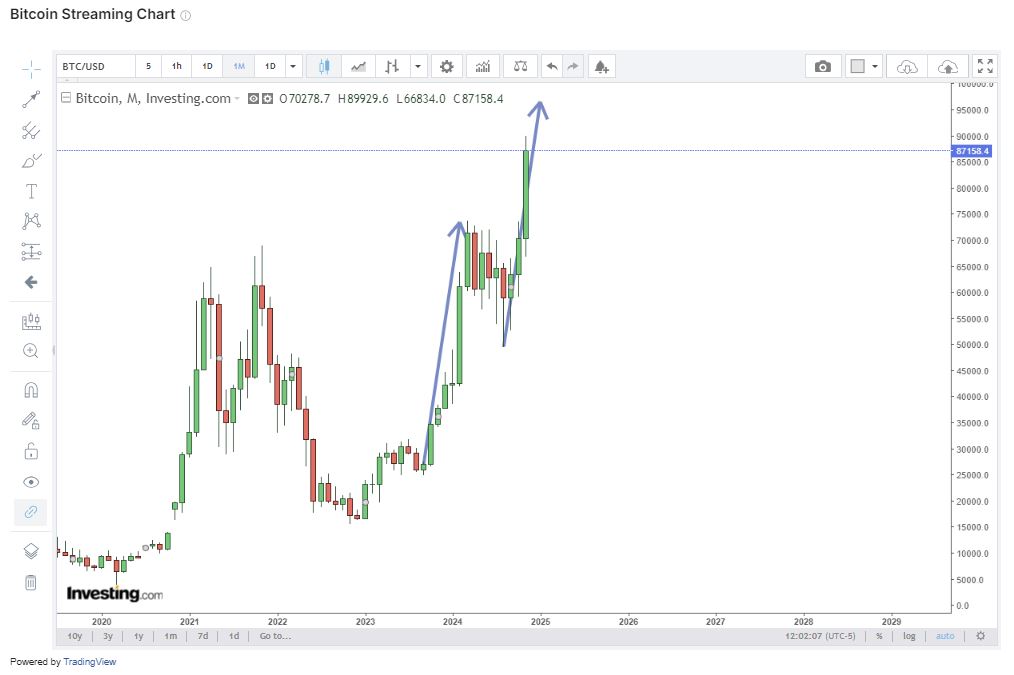Viewport: 1014px width, 675px height.
Task: Select the trend line drawing tool
Action: pos(31,99)
